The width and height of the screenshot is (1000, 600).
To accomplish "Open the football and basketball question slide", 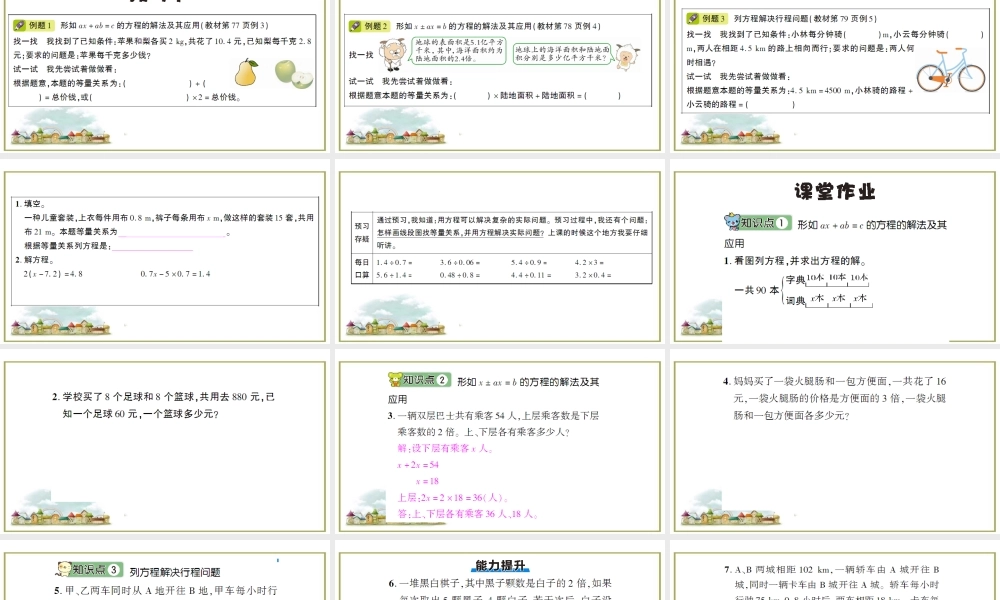I will [166, 447].
